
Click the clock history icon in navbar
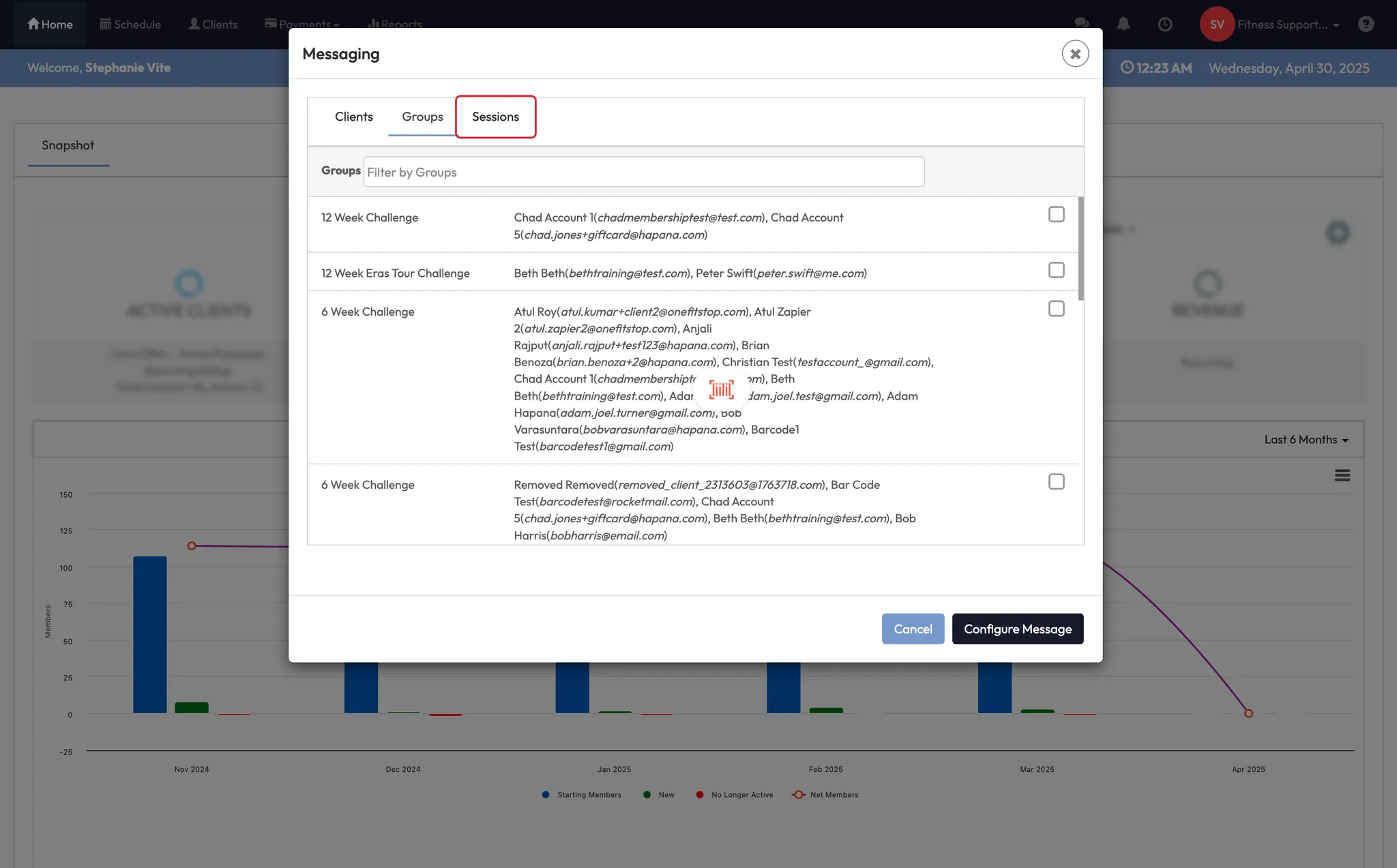(1165, 24)
